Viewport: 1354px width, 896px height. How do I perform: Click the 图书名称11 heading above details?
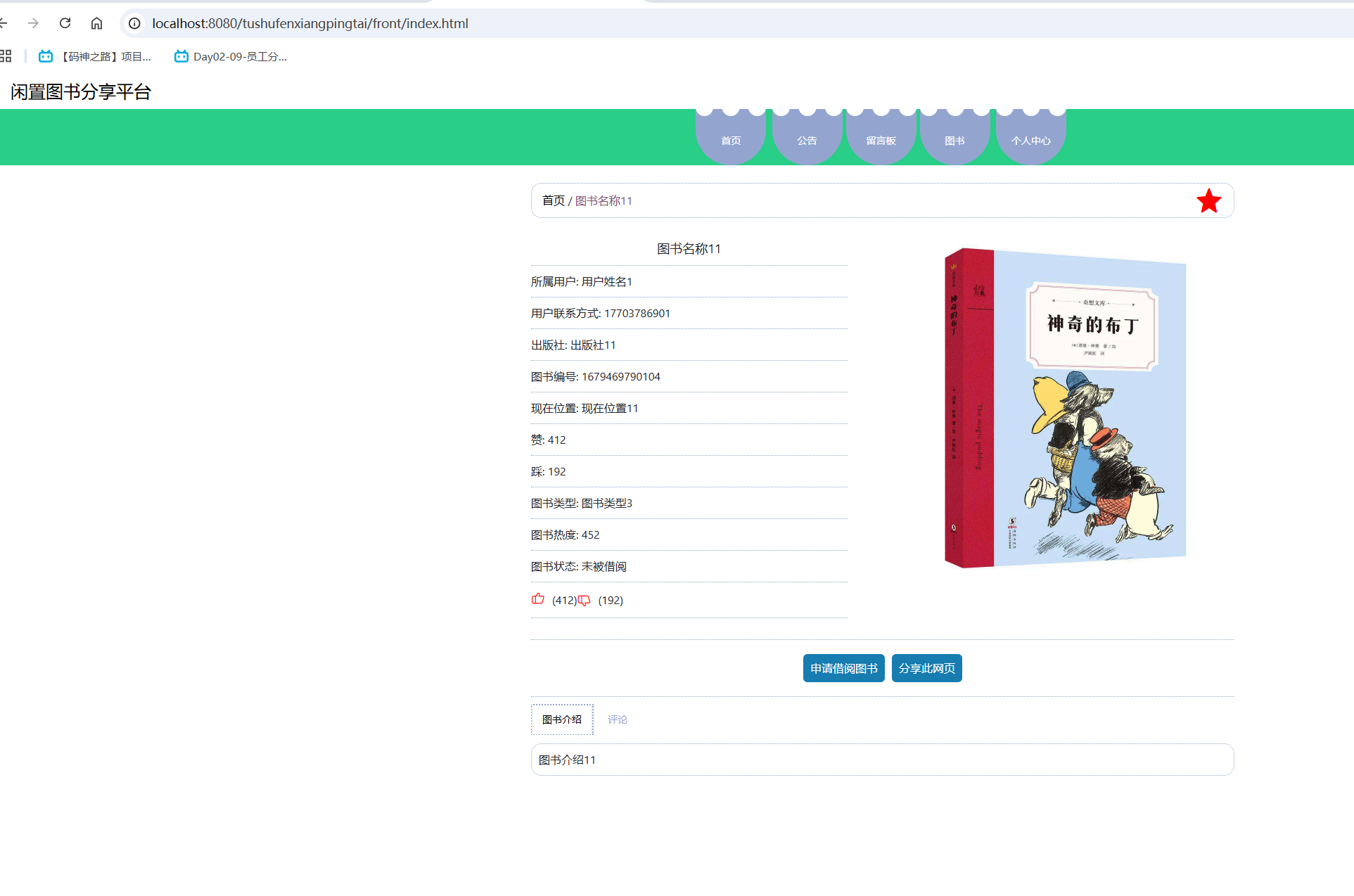[689, 248]
